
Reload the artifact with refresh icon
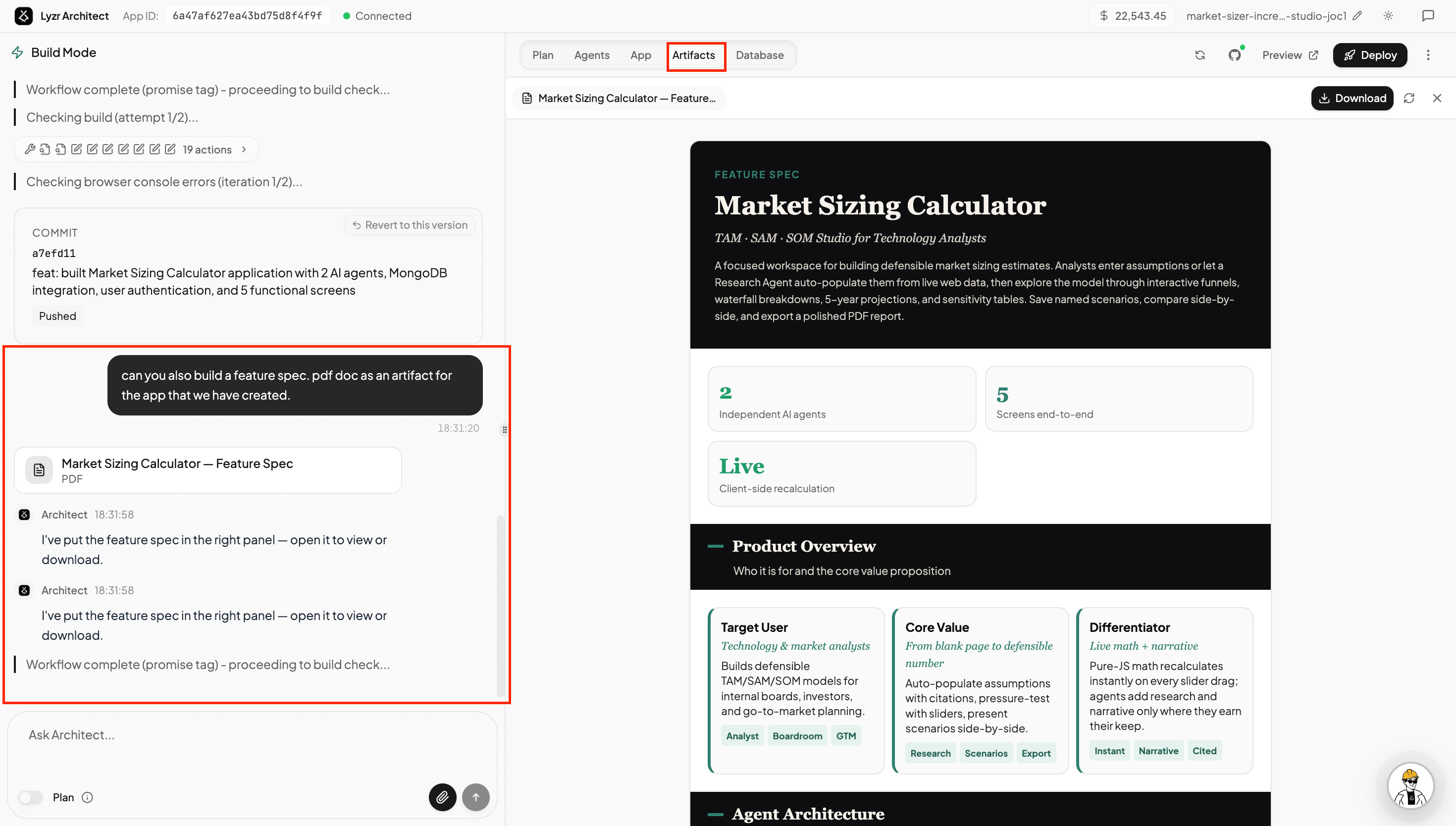(1409, 98)
